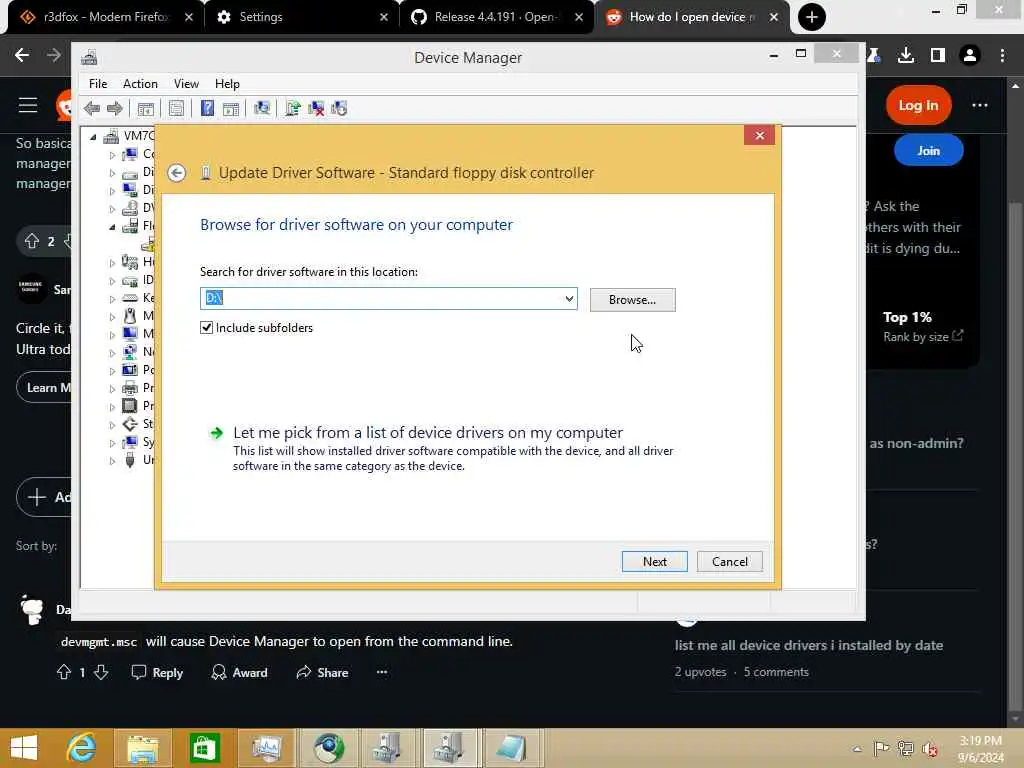Open Windows Store from the taskbar

[x=204, y=748]
